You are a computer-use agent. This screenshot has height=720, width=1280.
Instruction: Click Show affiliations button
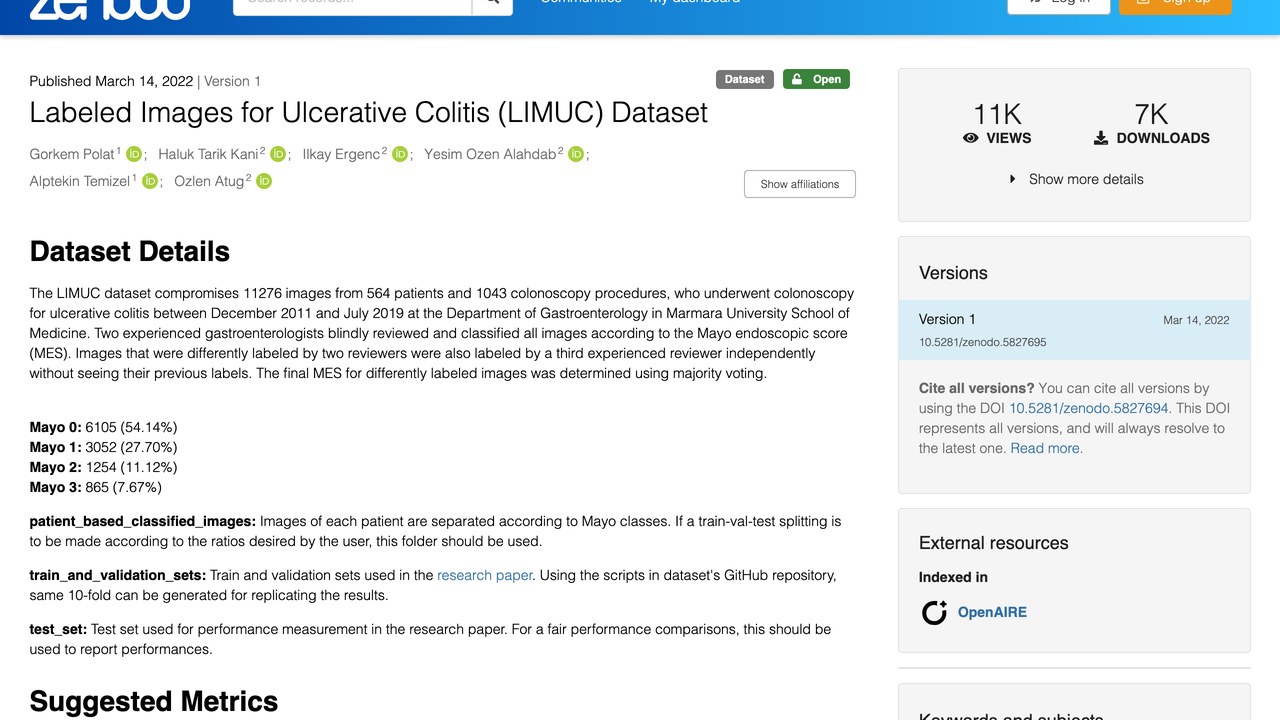[800, 184]
